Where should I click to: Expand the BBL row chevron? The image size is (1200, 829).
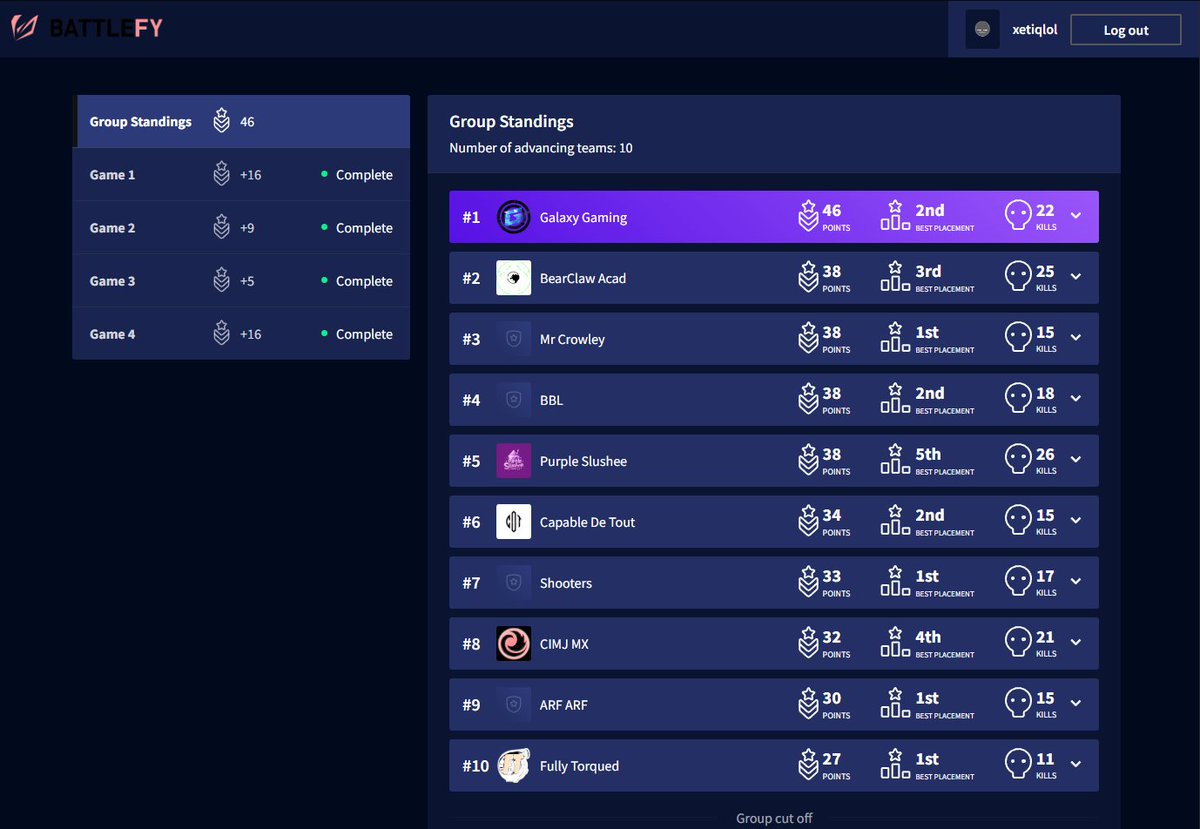[x=1076, y=399]
